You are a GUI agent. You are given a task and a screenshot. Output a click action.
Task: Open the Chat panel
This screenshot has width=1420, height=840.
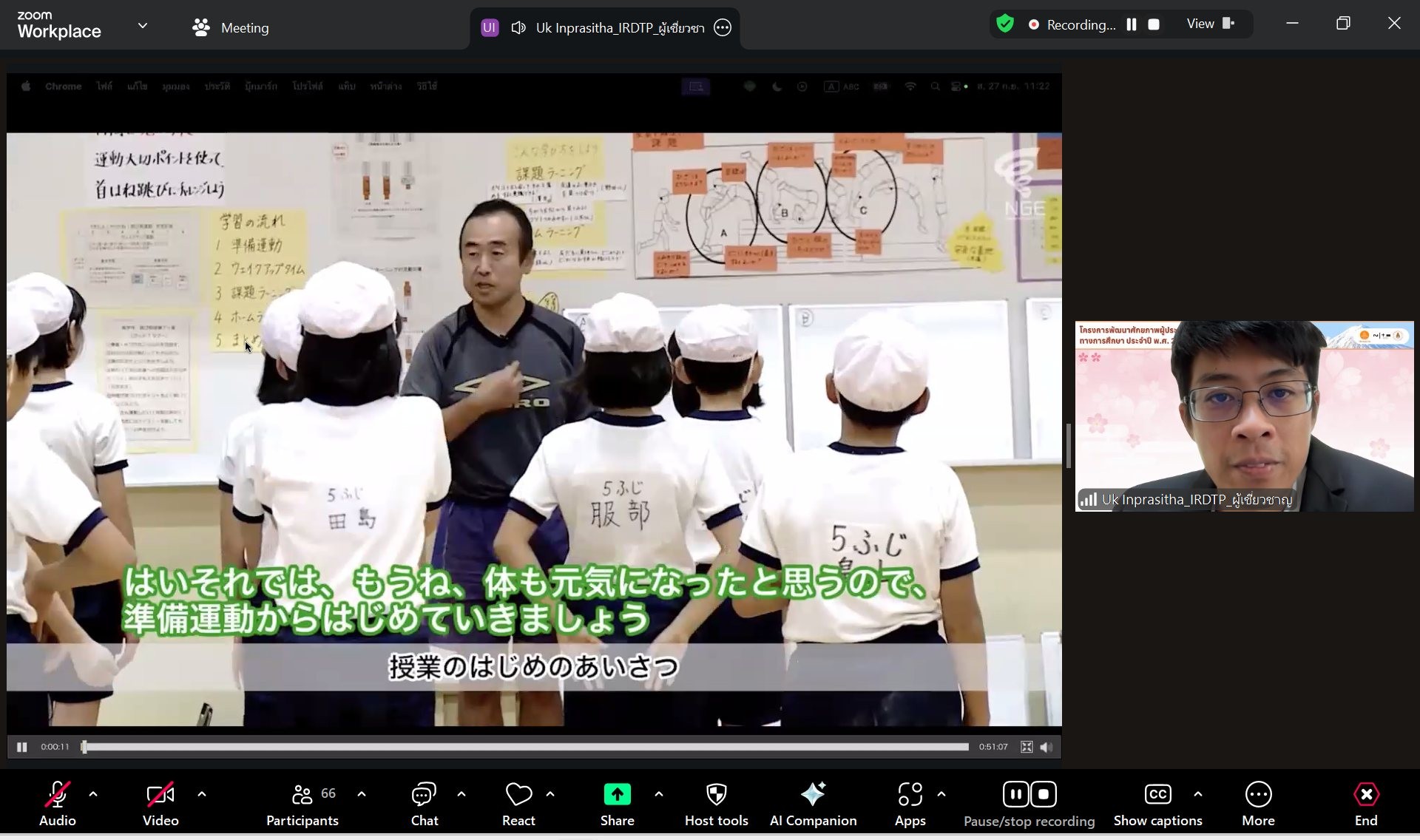(424, 803)
